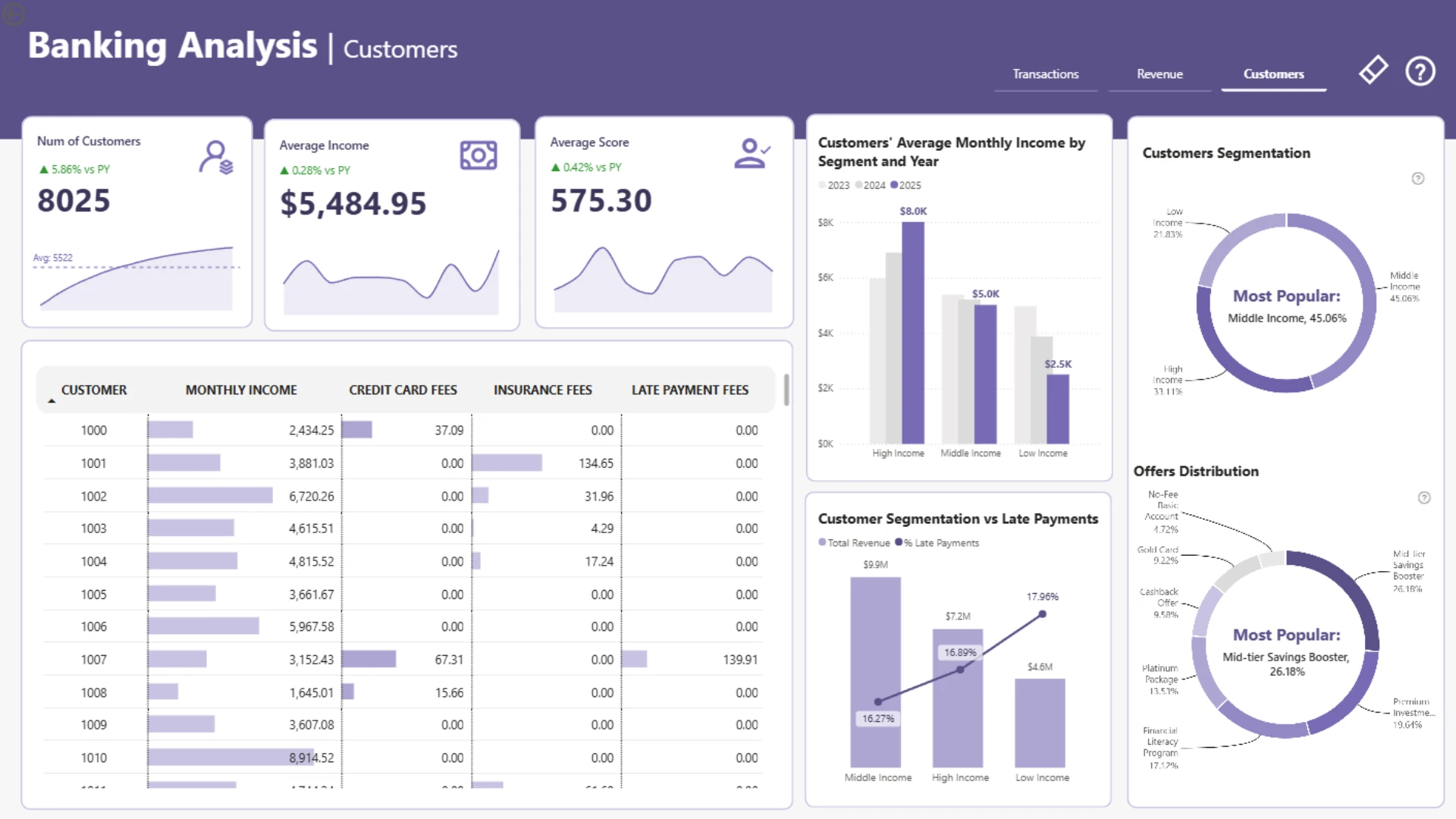1456x819 pixels.
Task: Sort by the INSURANCE FEES column header
Action: 543,390
